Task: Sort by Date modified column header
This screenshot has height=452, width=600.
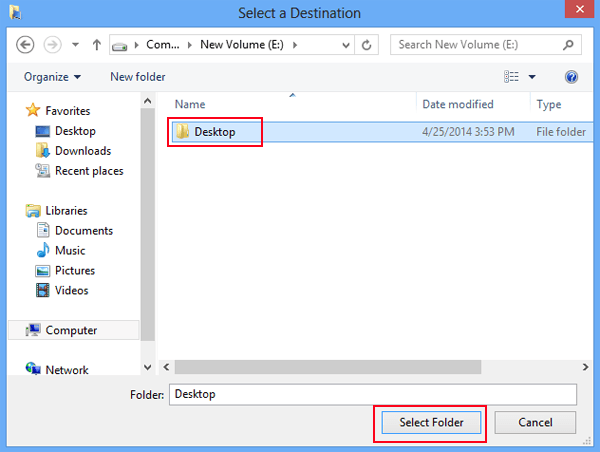Action: click(x=458, y=104)
